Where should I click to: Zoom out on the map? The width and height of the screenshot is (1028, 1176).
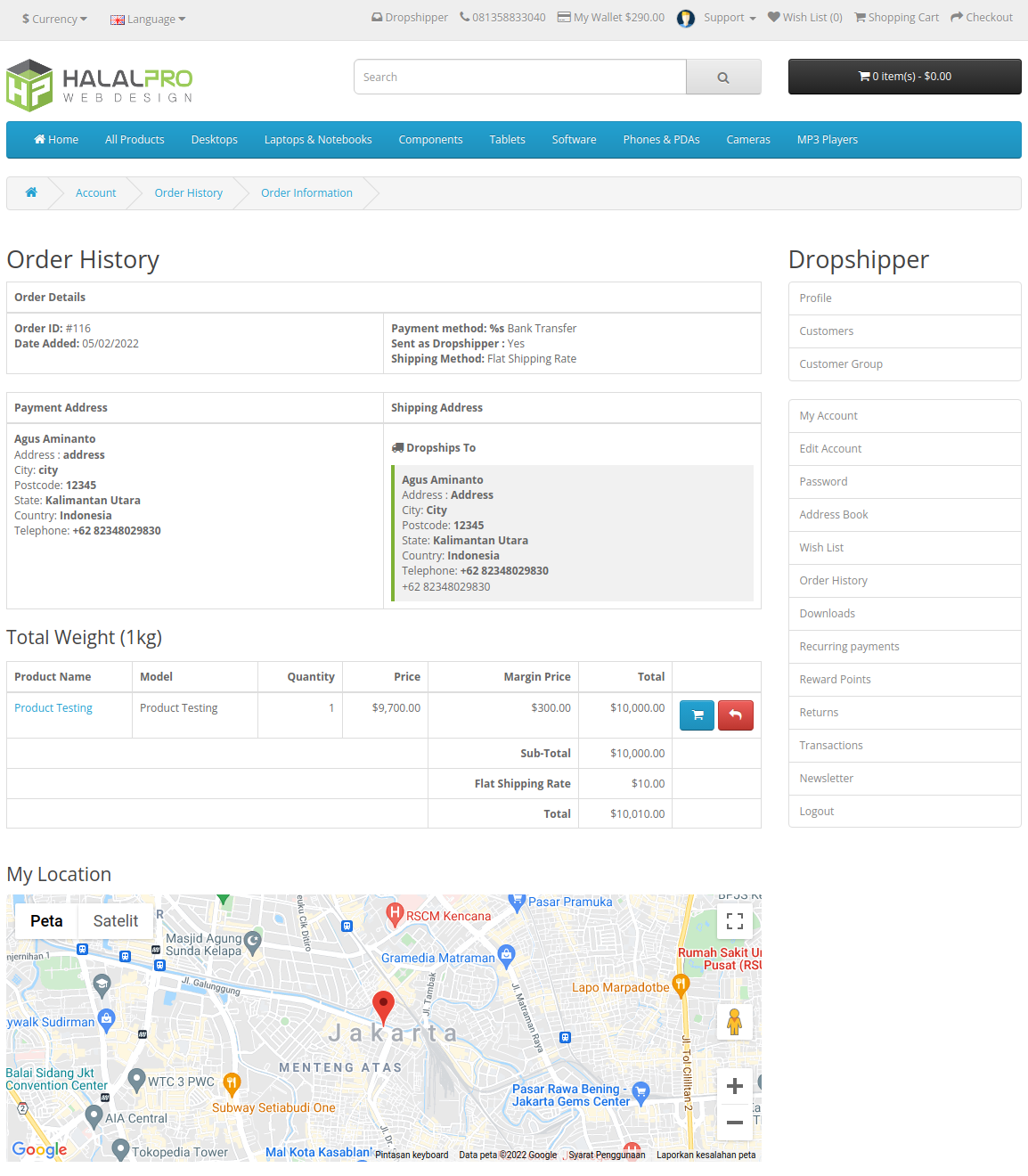(734, 1123)
